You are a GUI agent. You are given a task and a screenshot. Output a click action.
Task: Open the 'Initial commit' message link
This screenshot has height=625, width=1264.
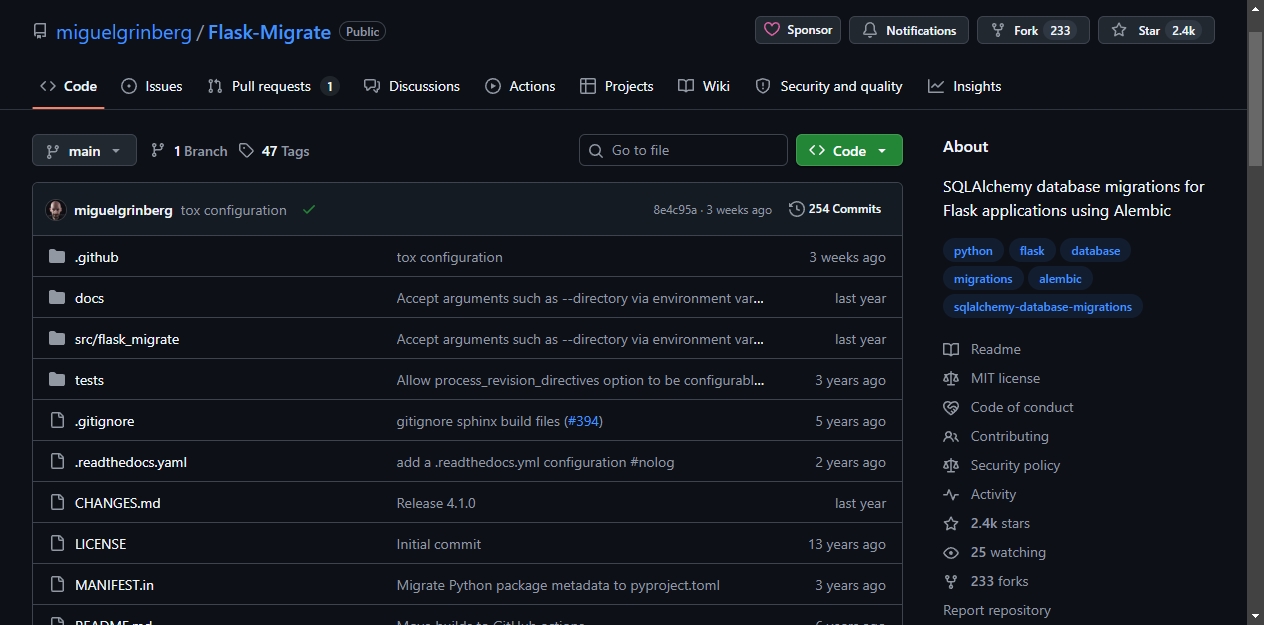pyautogui.click(x=439, y=544)
